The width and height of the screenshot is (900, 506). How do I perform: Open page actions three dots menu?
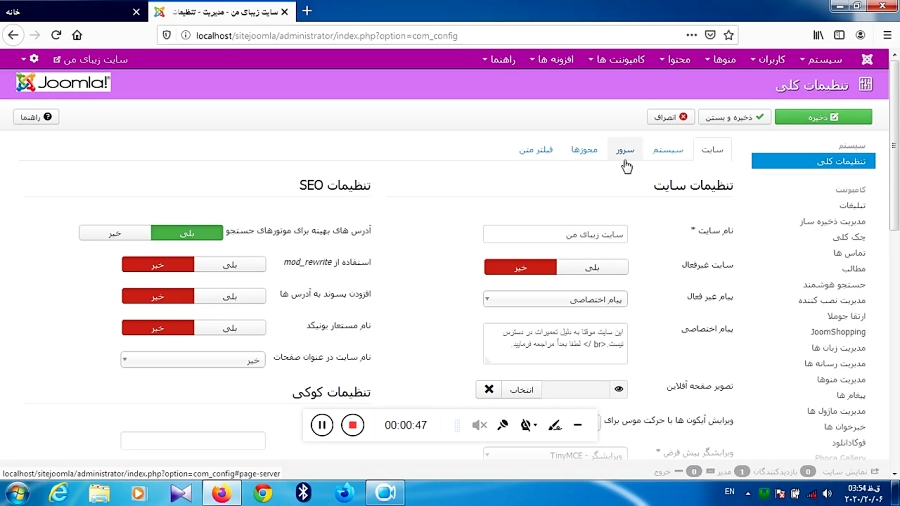[692, 35]
